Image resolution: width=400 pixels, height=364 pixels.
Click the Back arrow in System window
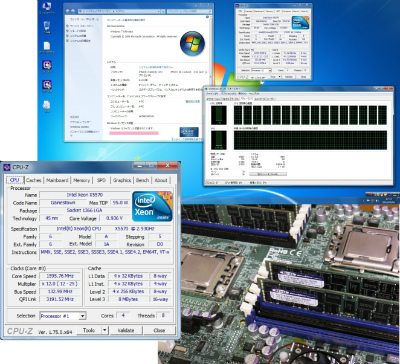point(68,12)
